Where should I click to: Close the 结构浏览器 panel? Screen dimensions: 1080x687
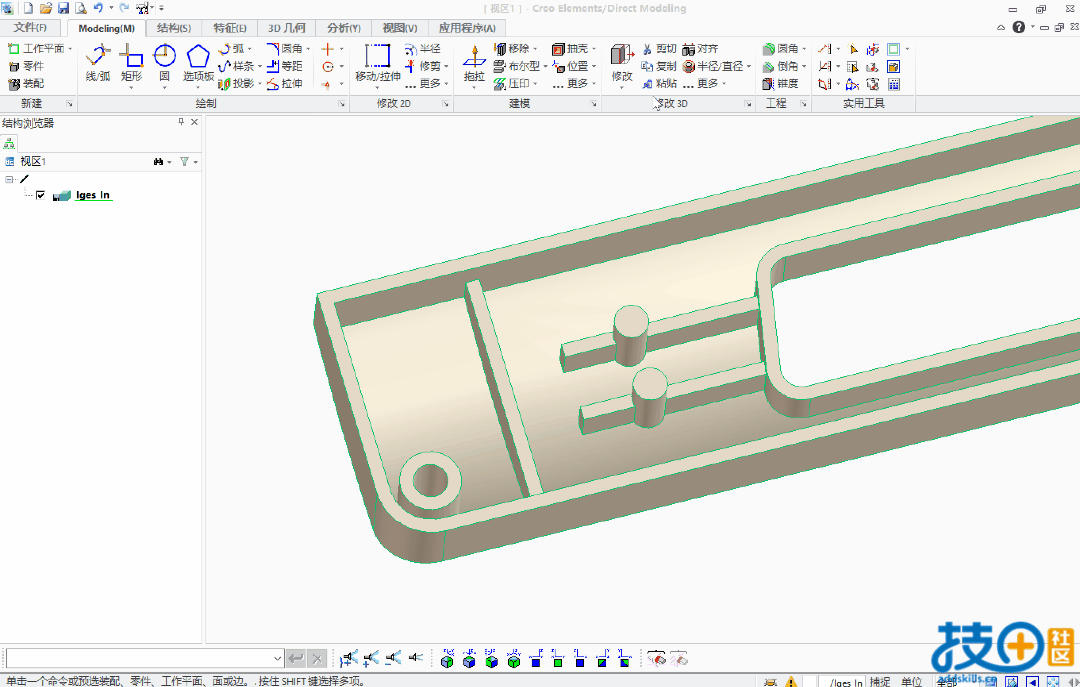[194, 122]
